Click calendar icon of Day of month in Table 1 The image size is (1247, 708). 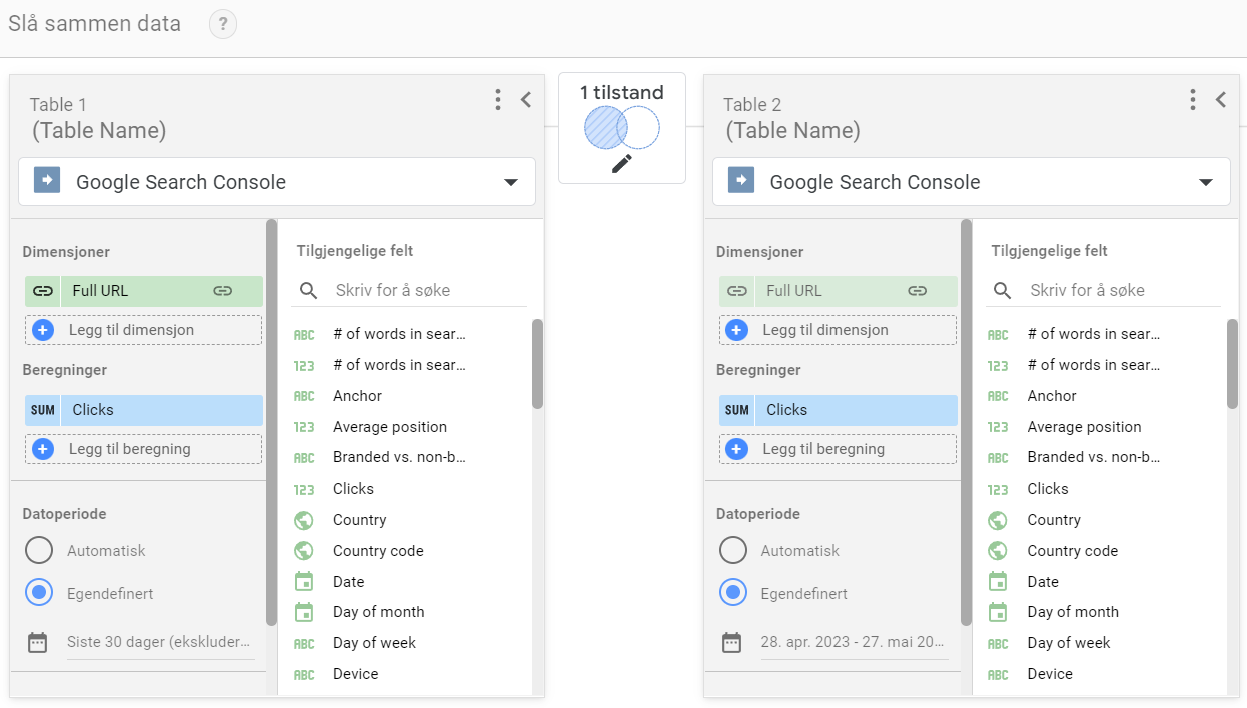tap(304, 612)
